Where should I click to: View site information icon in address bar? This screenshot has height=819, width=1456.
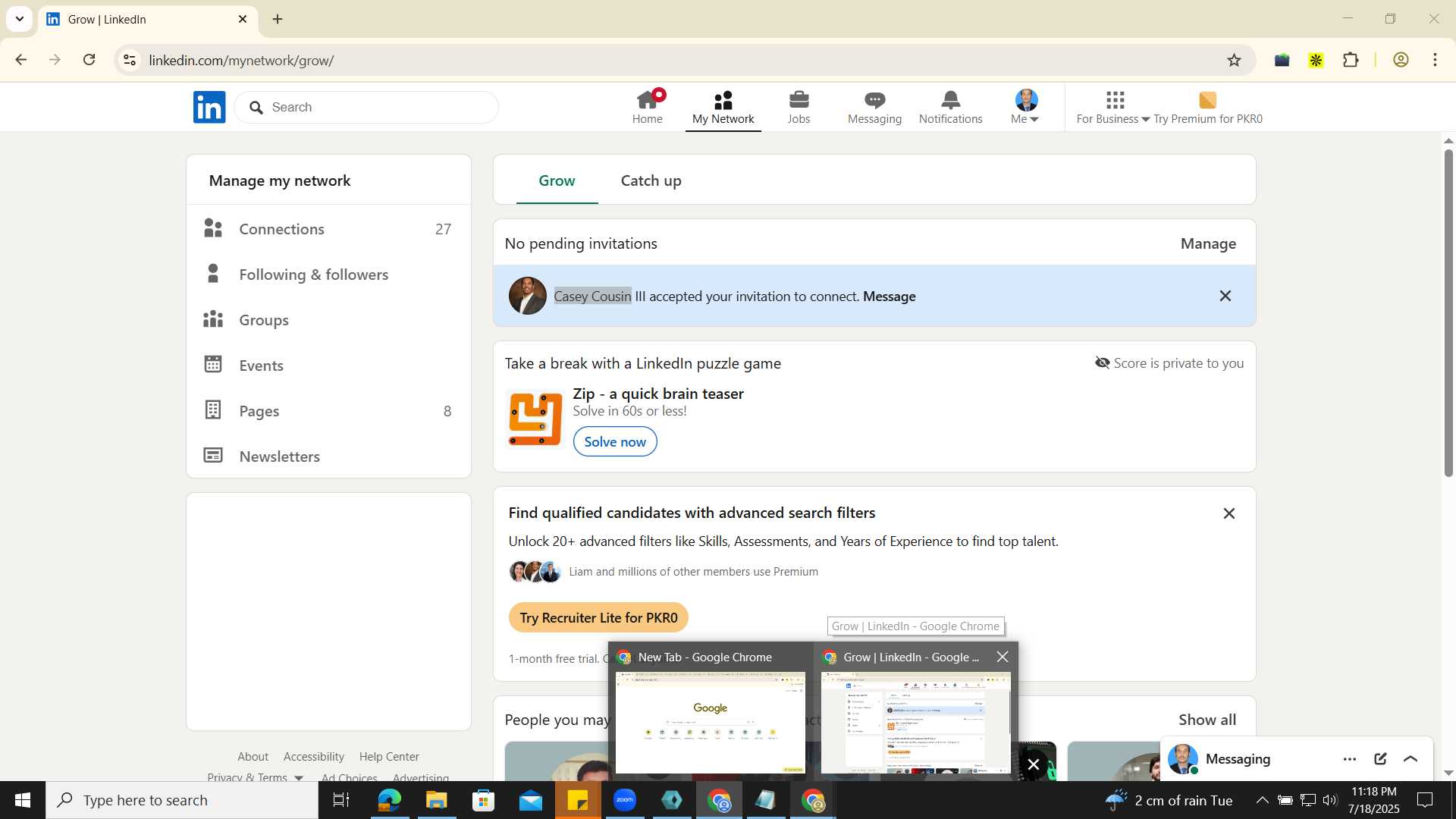pos(130,60)
